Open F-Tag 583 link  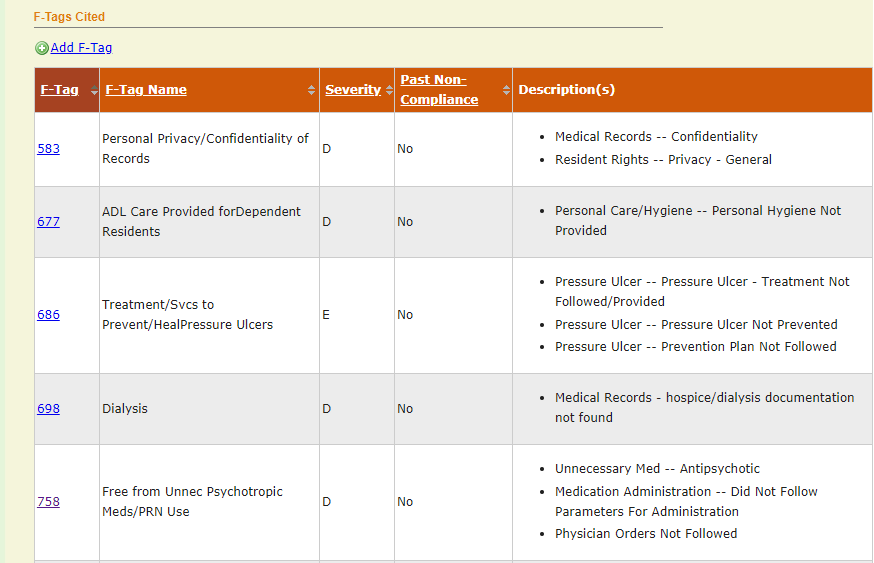48,149
